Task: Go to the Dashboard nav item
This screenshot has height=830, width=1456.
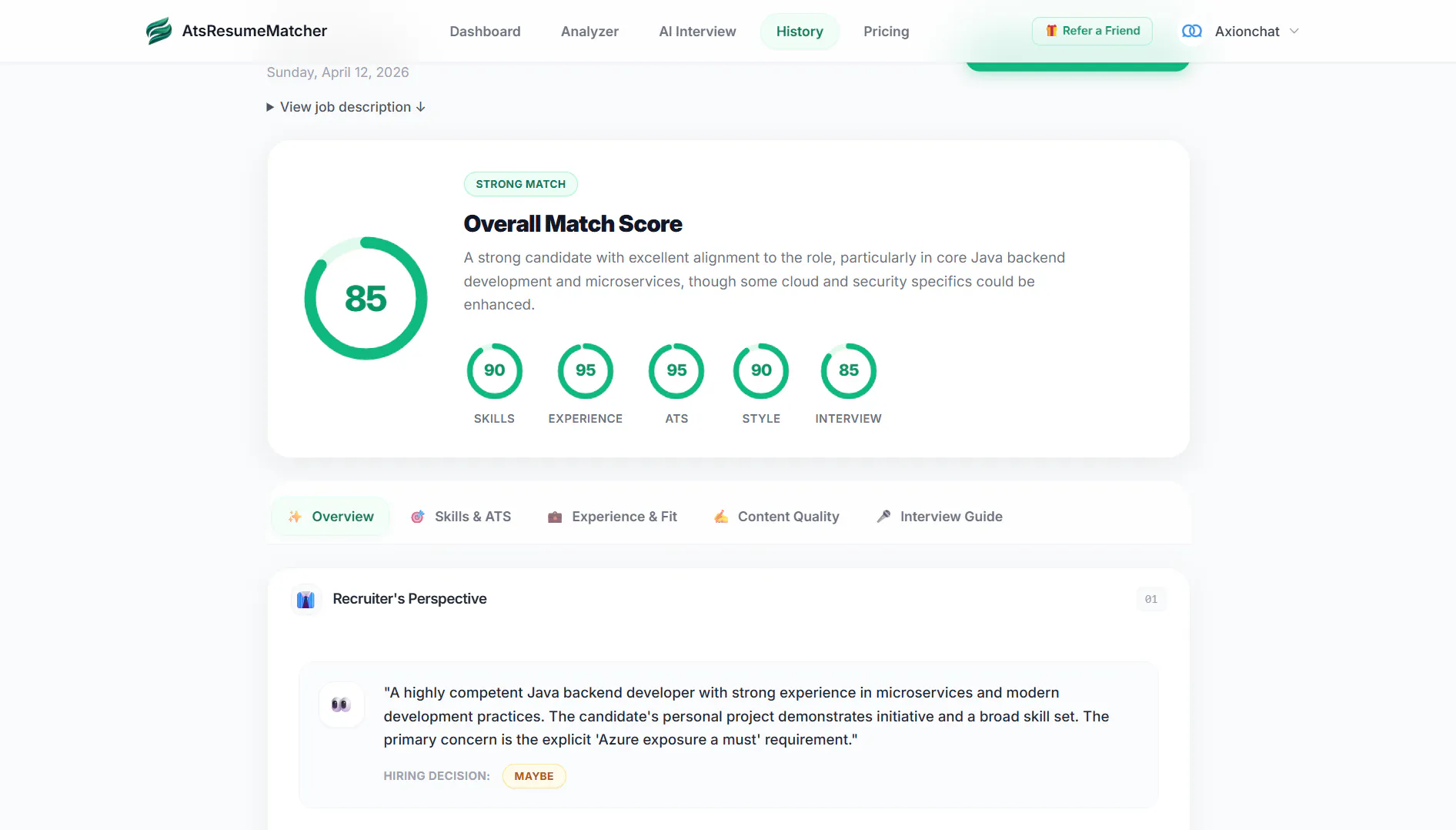Action: click(485, 32)
